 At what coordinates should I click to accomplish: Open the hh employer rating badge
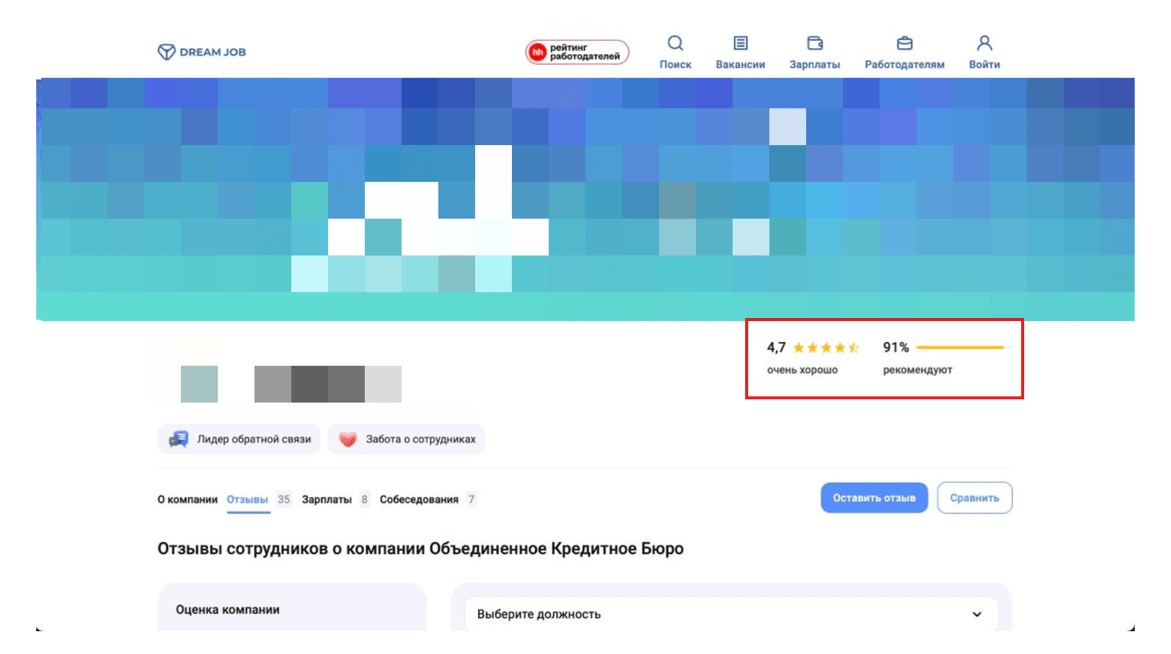coord(577,52)
